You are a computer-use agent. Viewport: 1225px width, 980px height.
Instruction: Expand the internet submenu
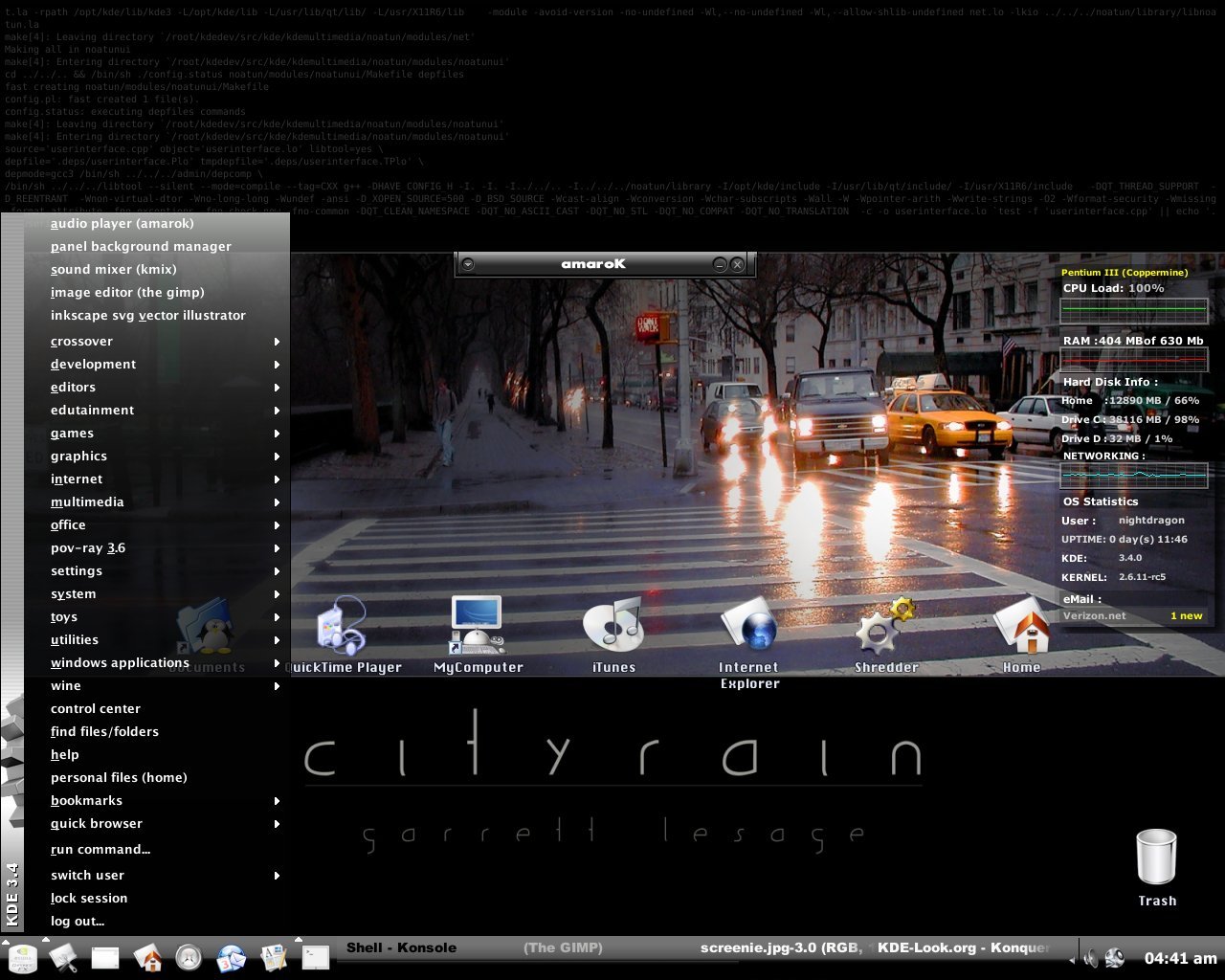click(157, 479)
